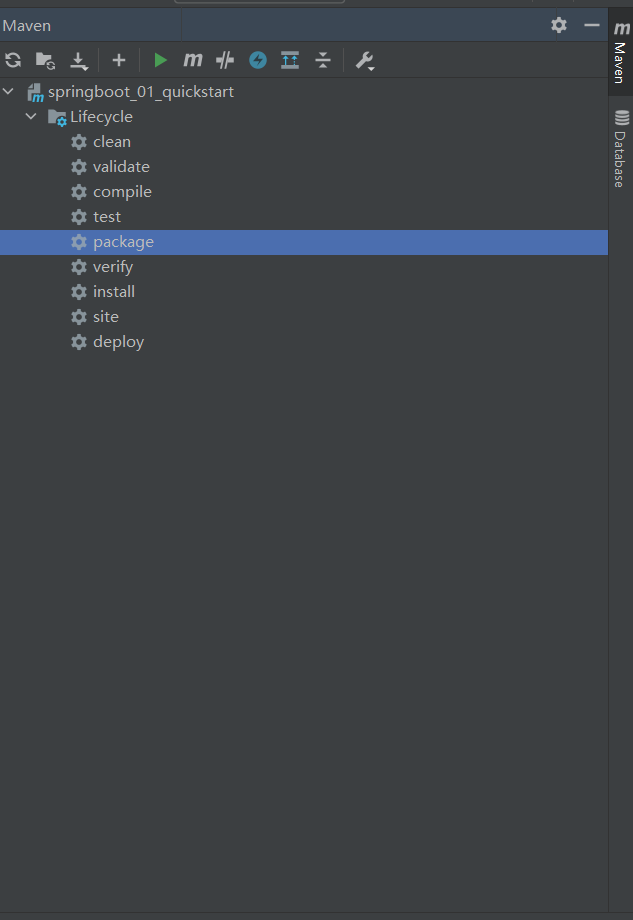The height and width of the screenshot is (920, 633).
Task: Run the selected Maven build with green arrow
Action: [160, 60]
